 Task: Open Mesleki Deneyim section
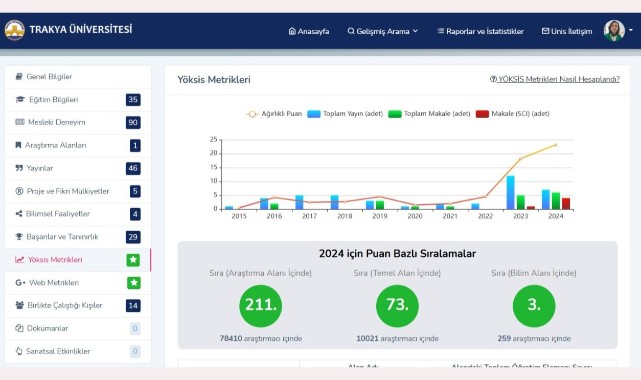click(x=78, y=123)
